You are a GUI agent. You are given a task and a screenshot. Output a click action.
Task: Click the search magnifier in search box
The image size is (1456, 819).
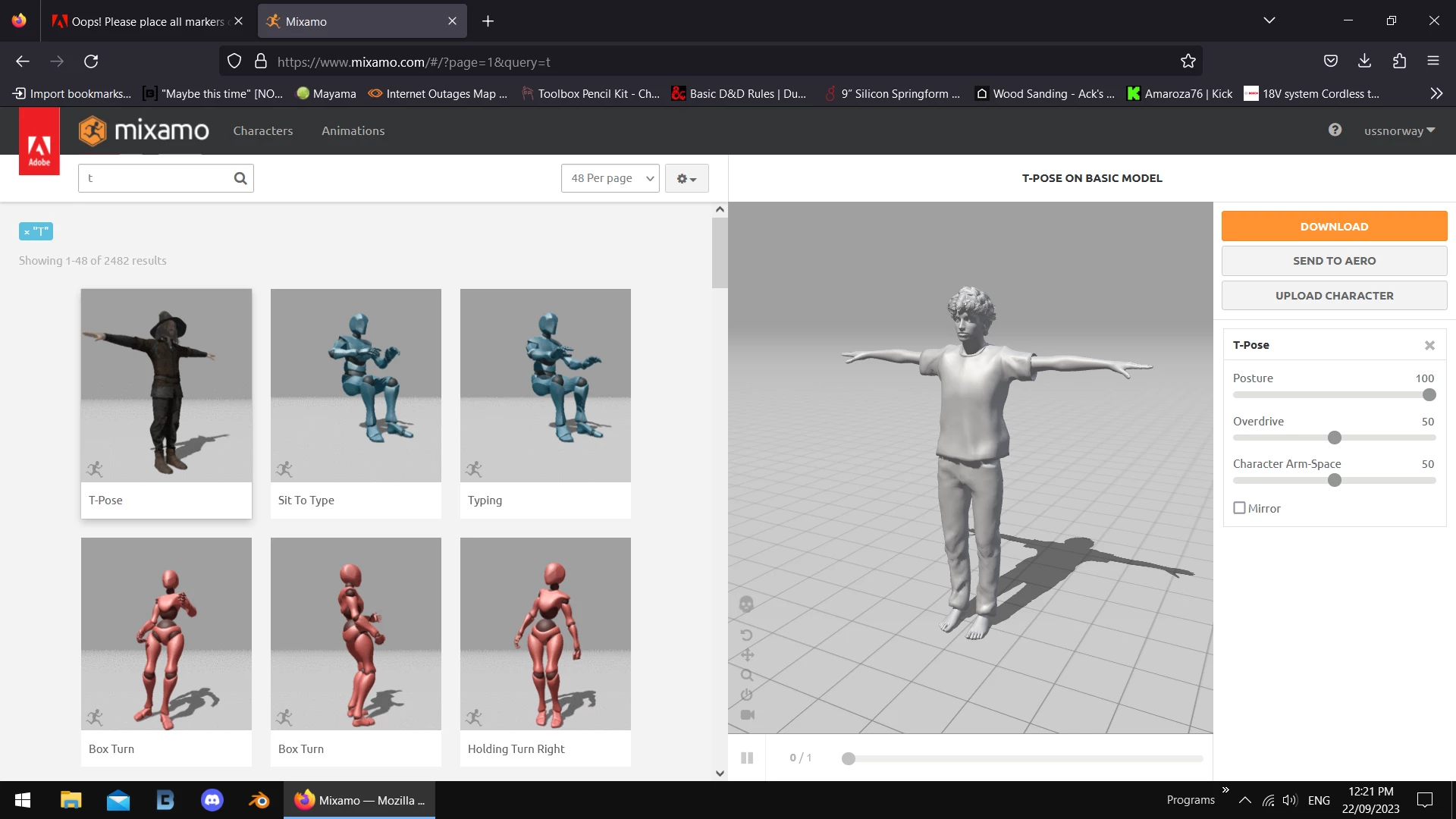pos(240,178)
